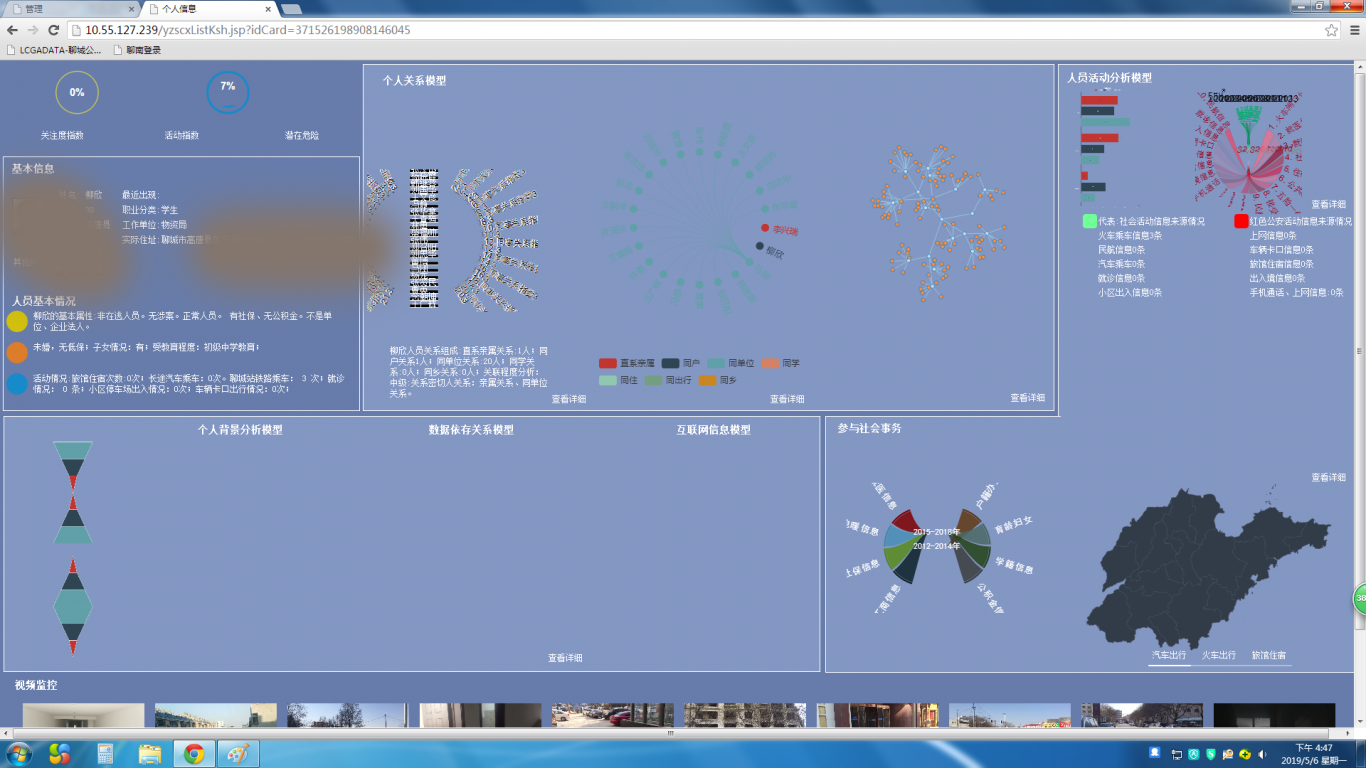
Task: Click the browser forward arrow
Action: 33,30
